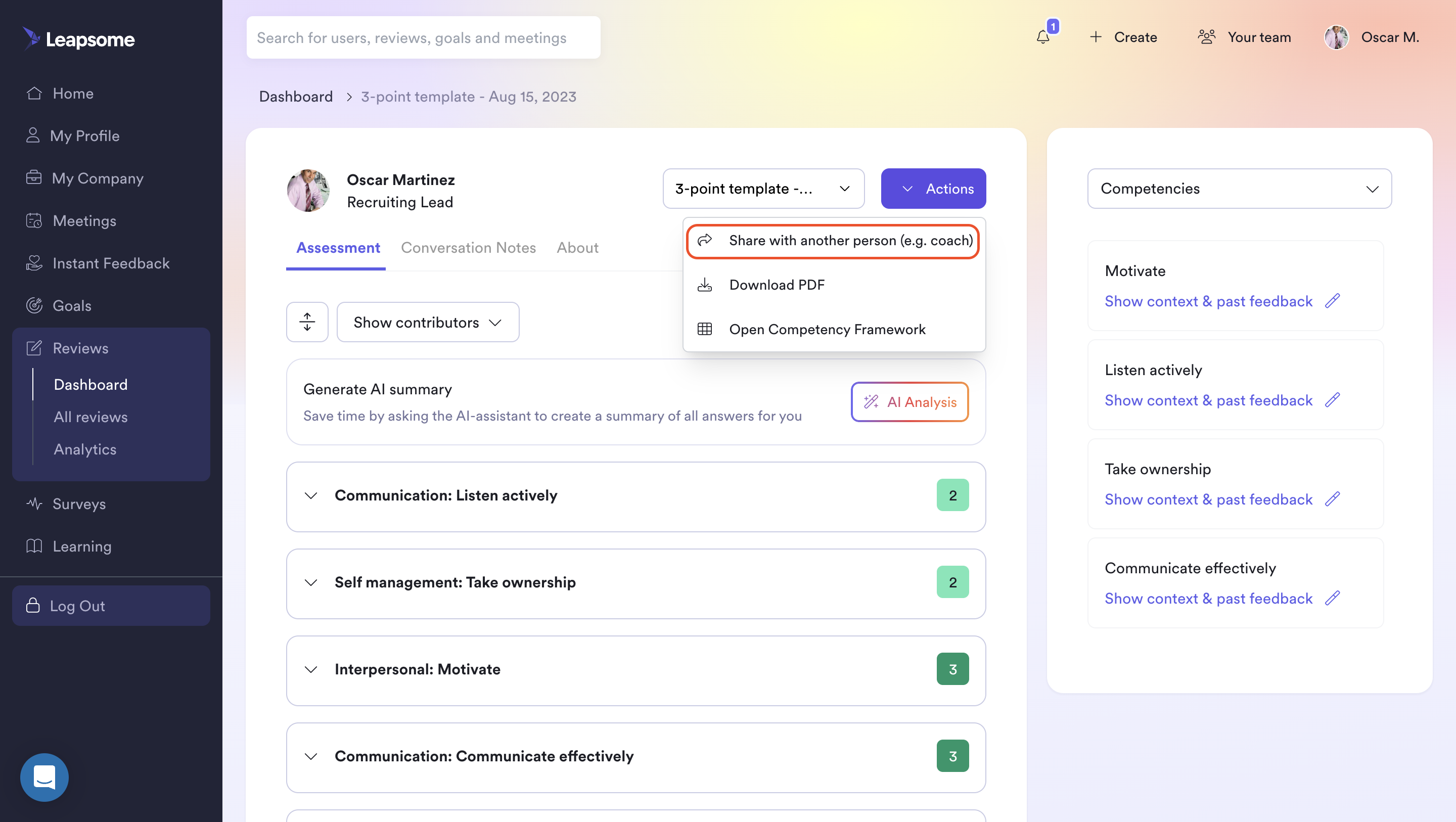Open All reviews in the sidebar
This screenshot has width=1456, height=822.
click(x=90, y=417)
